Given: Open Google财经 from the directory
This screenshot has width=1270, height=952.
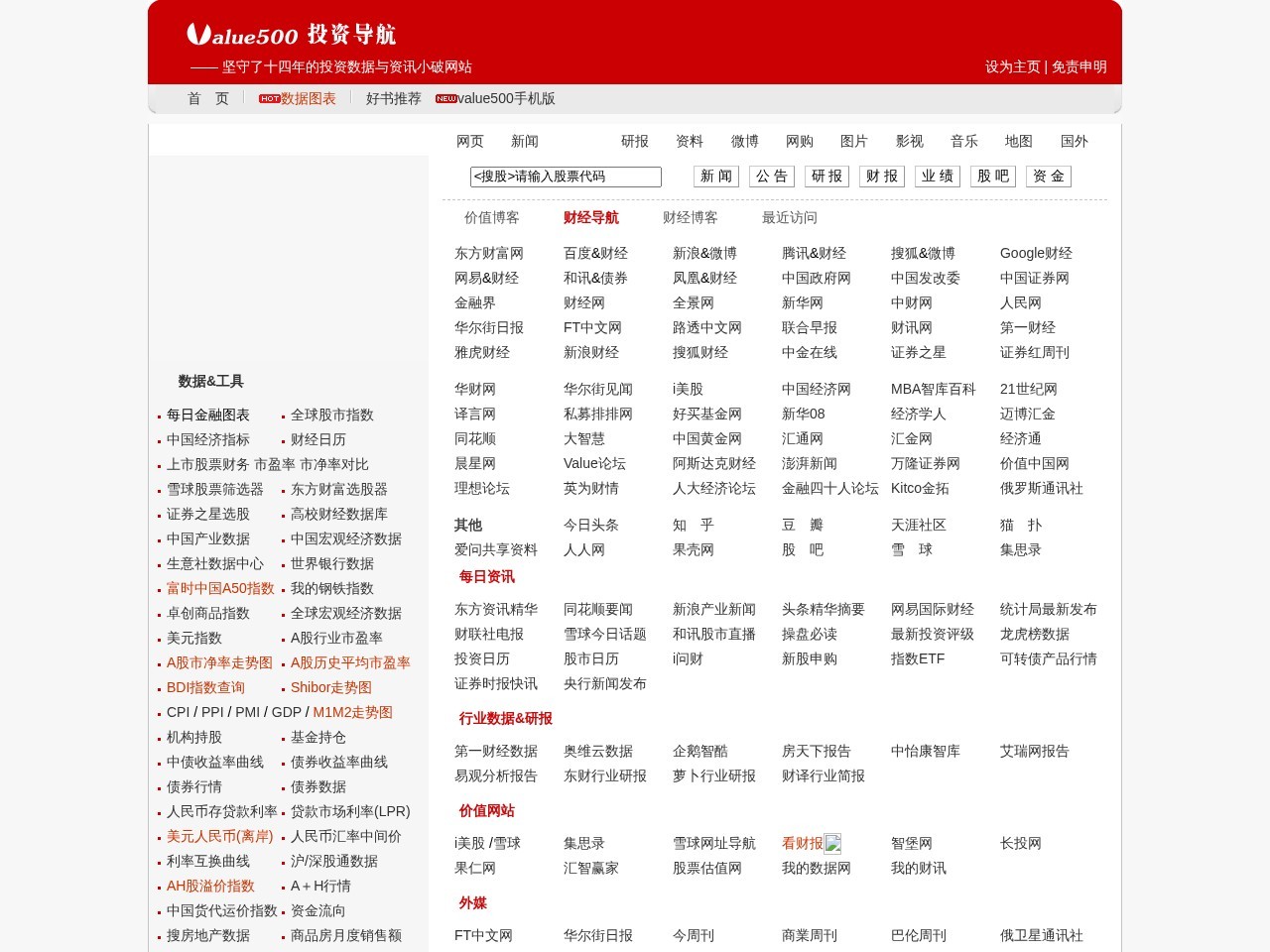Looking at the screenshot, I should pos(1035,253).
